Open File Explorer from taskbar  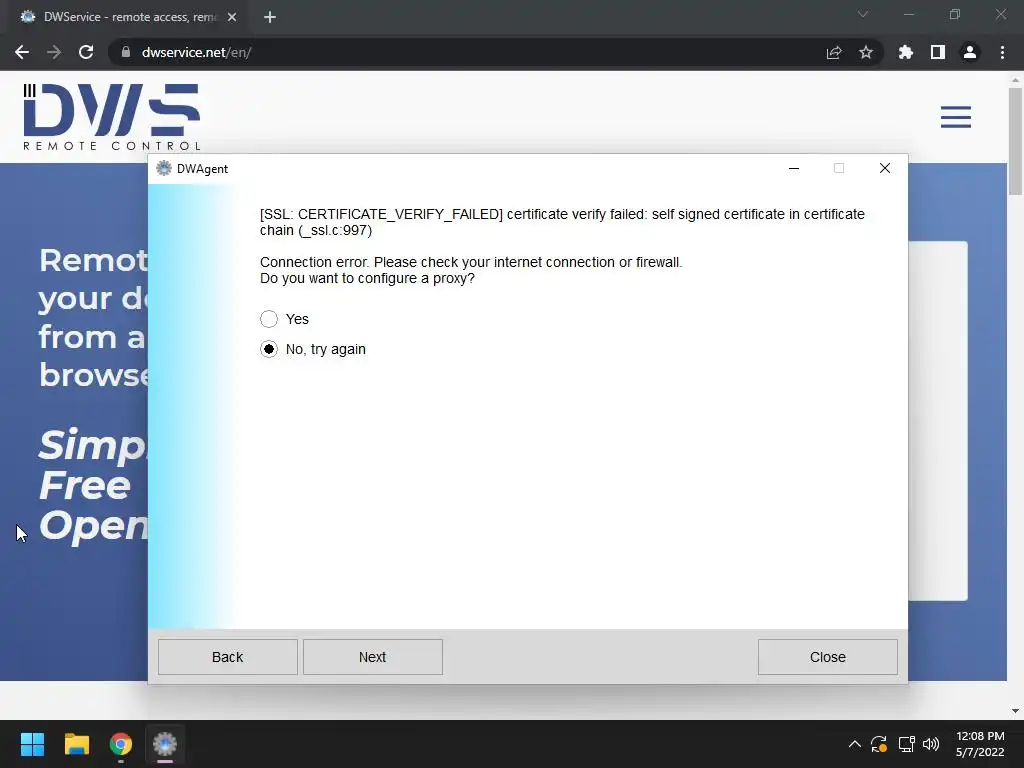[77, 744]
